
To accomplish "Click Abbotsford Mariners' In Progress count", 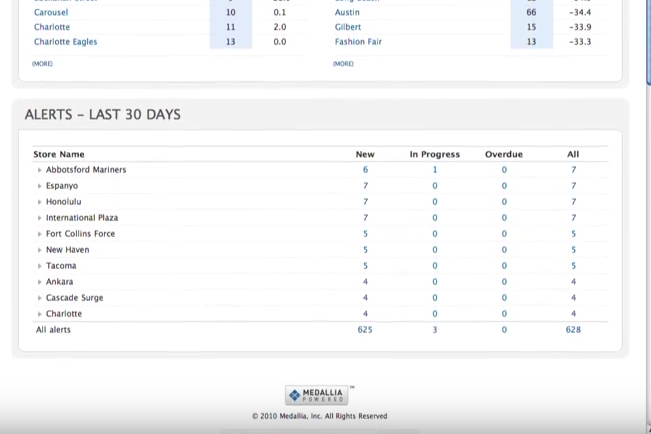I will [434, 170].
